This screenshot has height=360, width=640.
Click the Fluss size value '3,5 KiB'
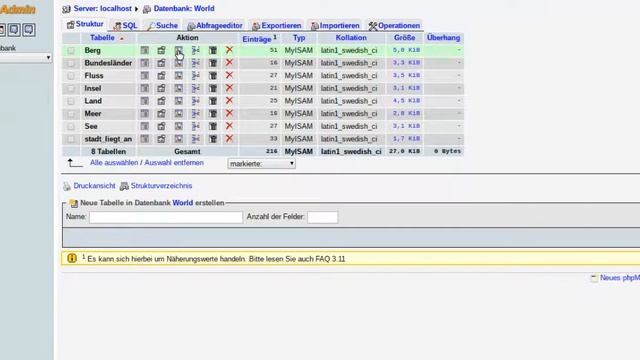click(406, 76)
